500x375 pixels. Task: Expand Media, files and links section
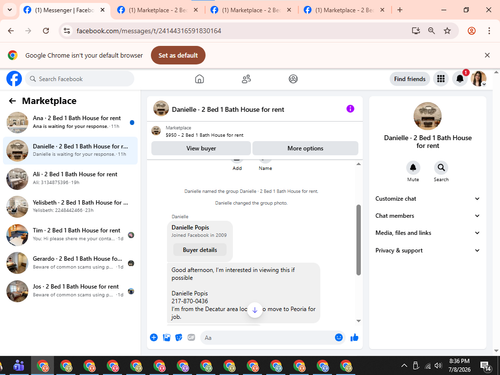pyautogui.click(x=428, y=233)
